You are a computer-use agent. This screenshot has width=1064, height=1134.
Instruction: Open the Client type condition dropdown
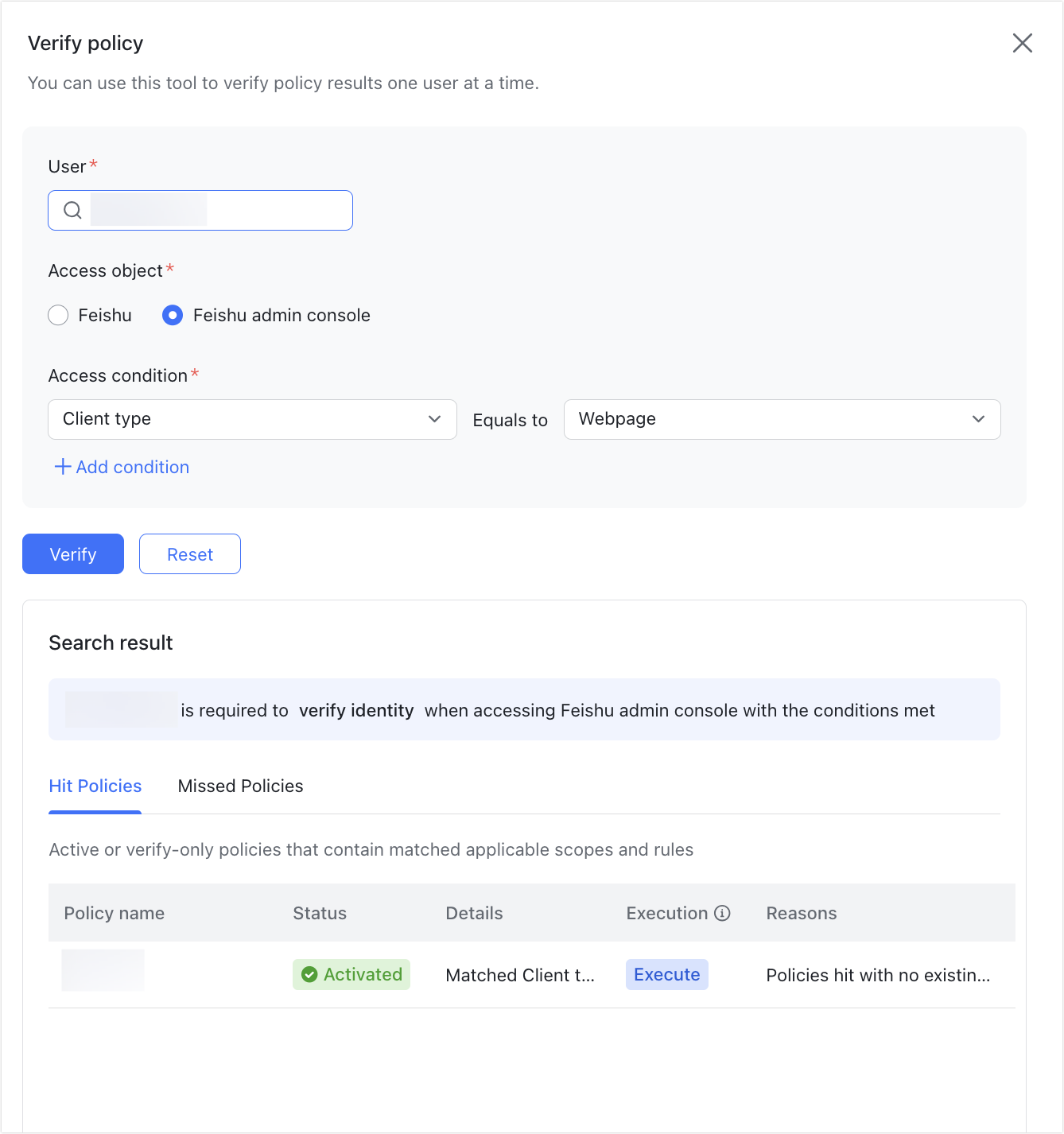click(252, 419)
